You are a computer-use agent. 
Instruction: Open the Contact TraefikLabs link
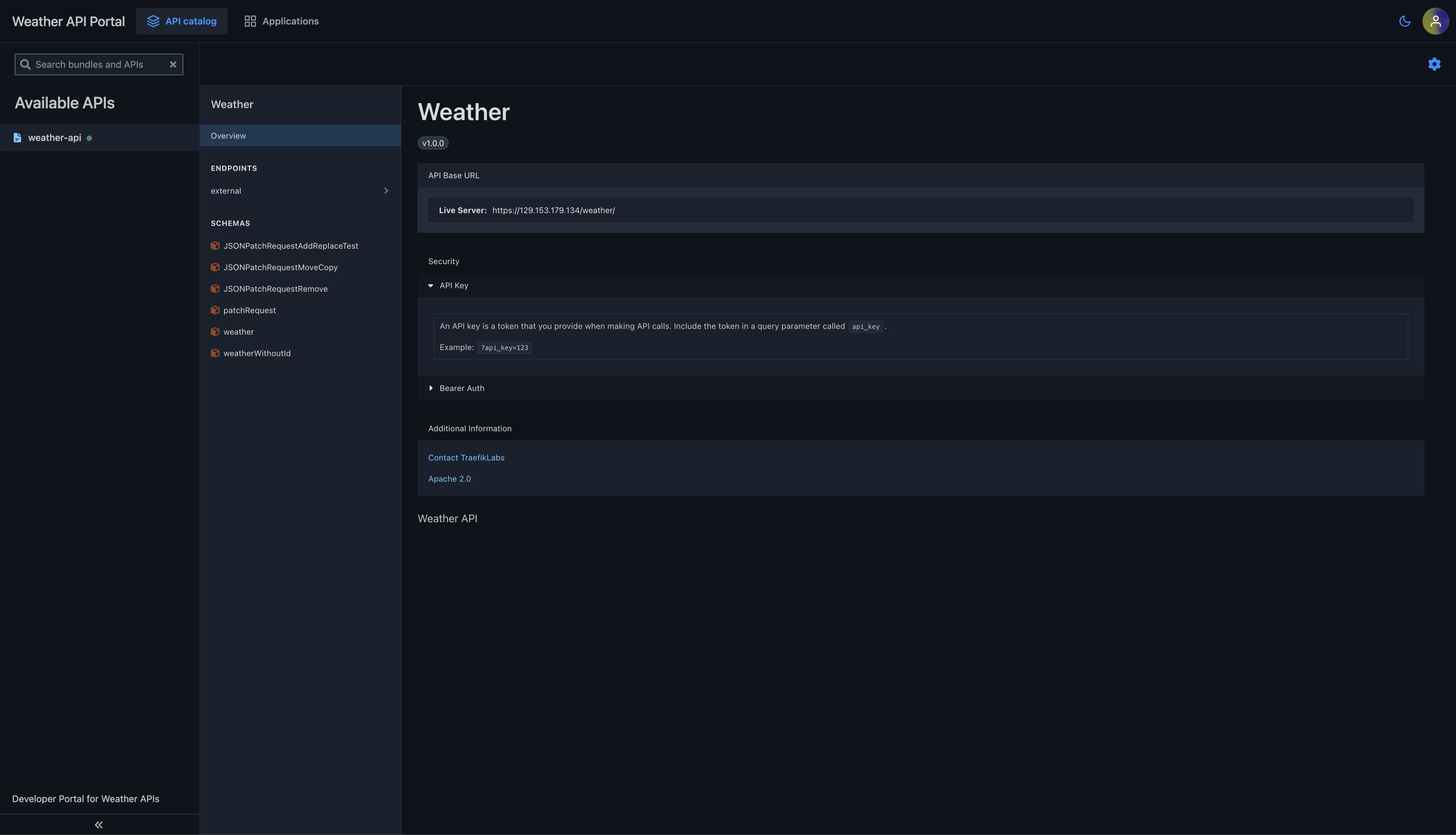(466, 458)
